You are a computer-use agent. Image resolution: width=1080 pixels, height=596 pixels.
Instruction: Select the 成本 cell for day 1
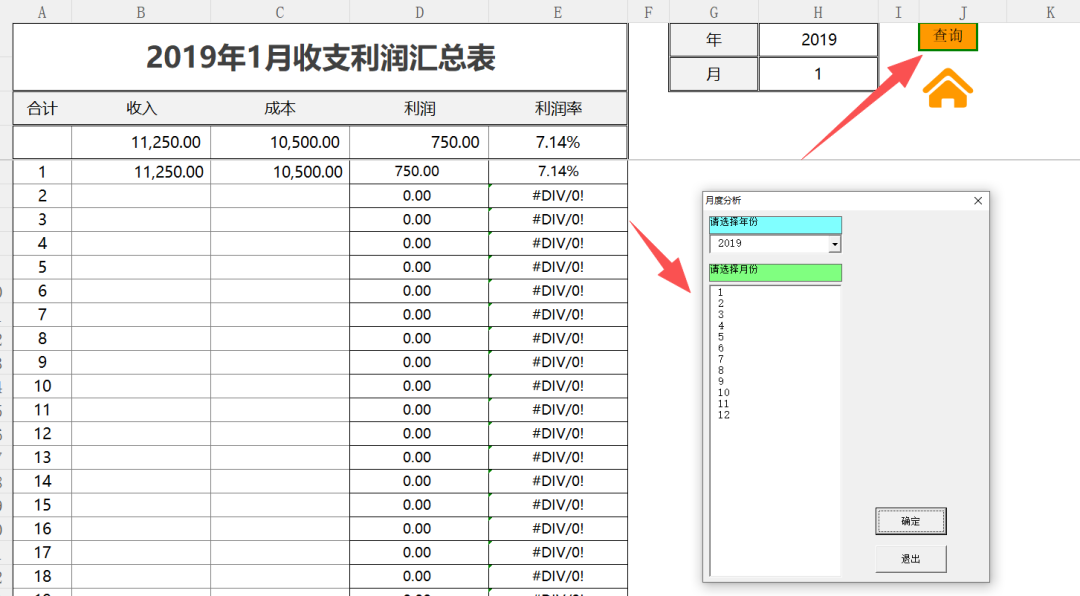click(280, 172)
